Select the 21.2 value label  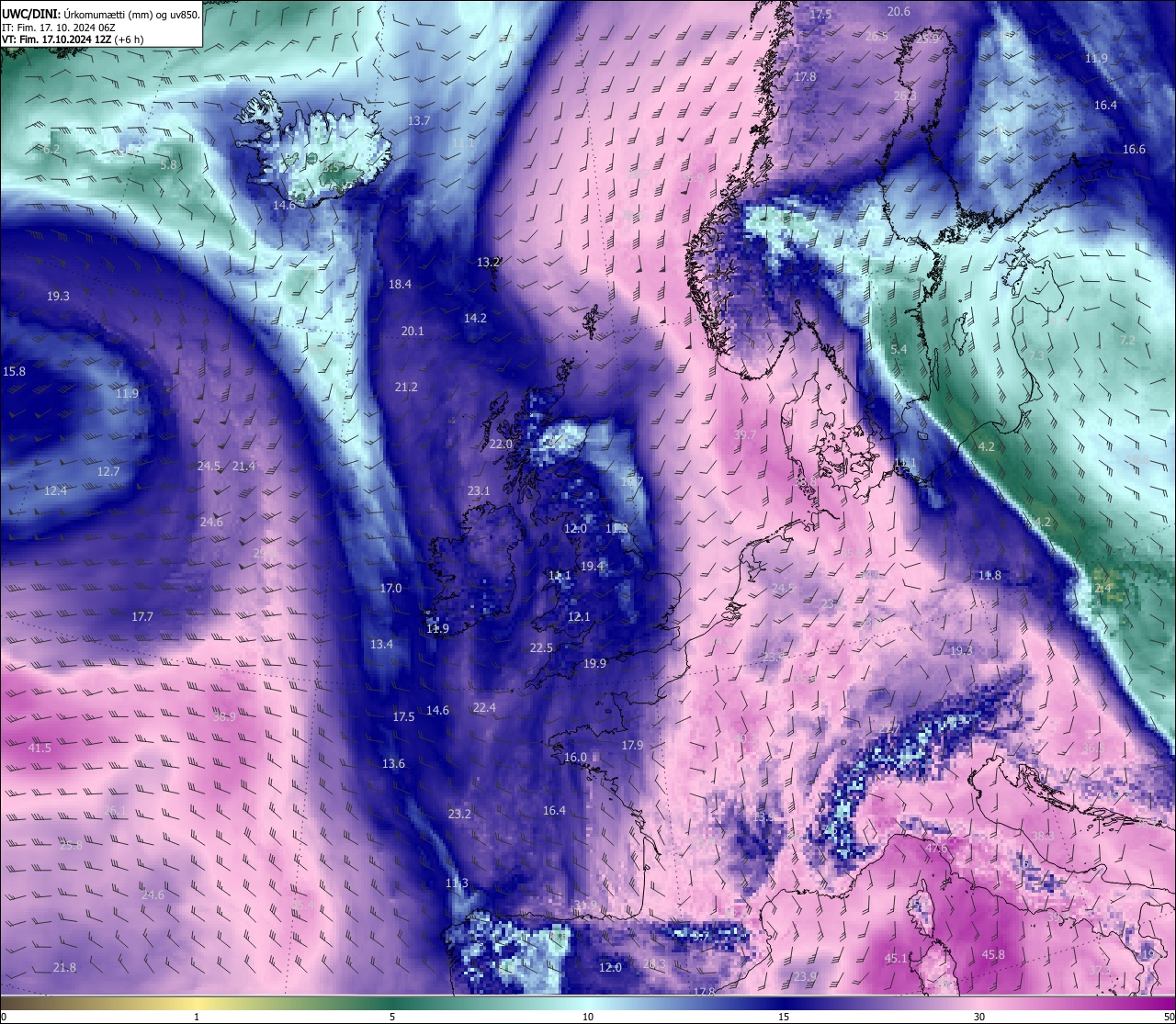click(406, 388)
